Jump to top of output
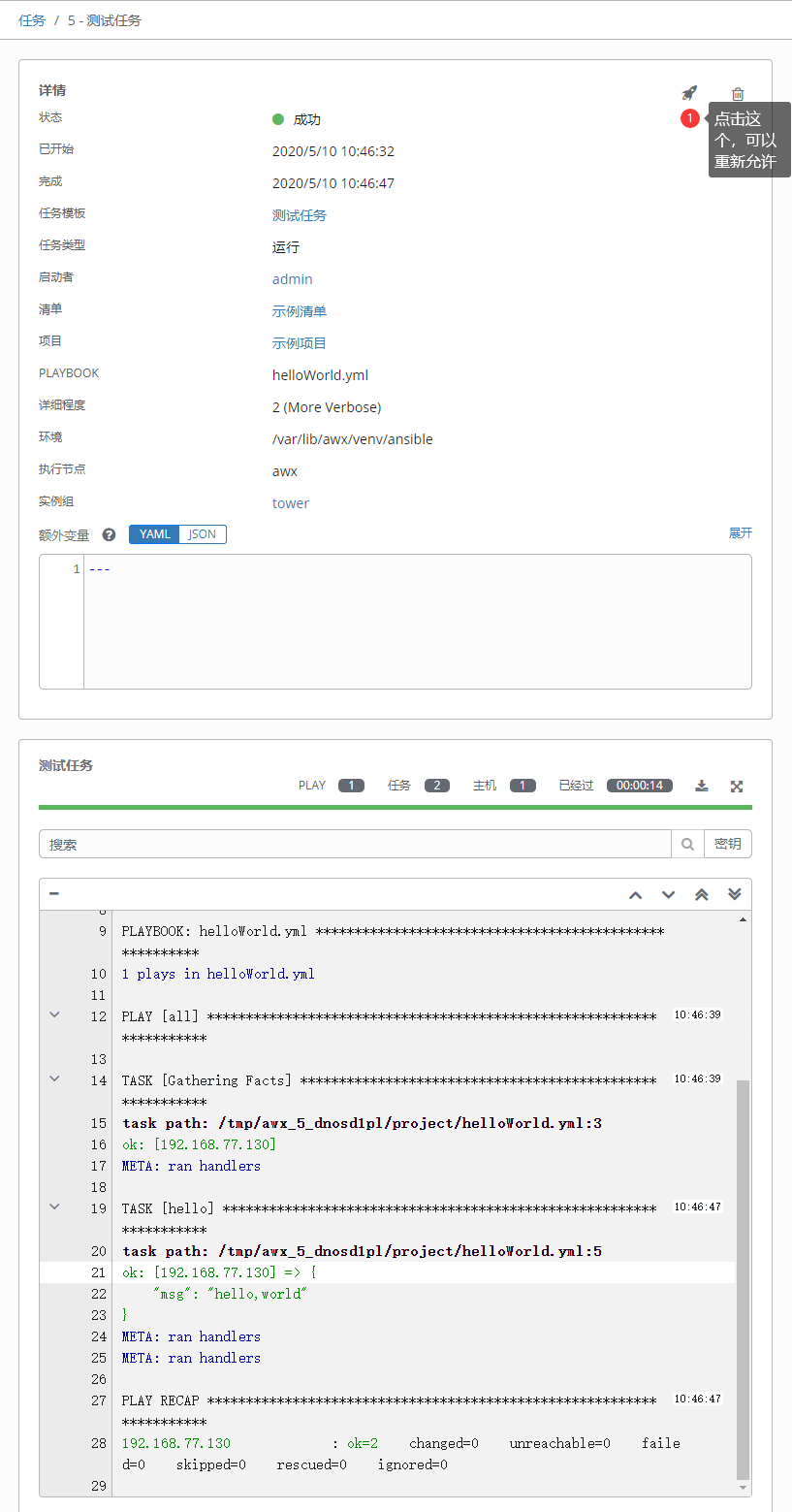Image resolution: width=792 pixels, height=1512 pixels. 702,894
